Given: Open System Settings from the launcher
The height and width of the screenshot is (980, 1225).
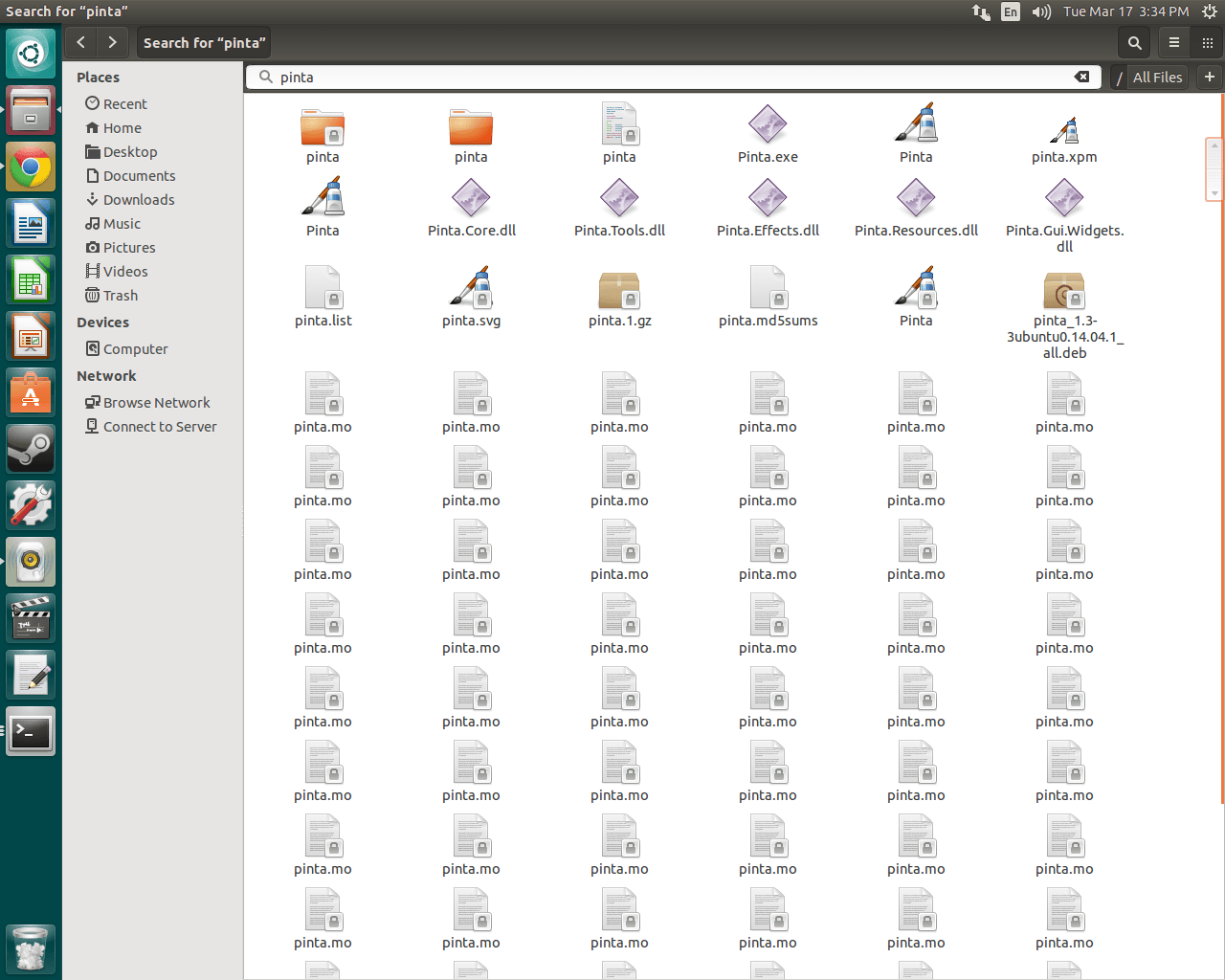Looking at the screenshot, I should pyautogui.click(x=31, y=505).
